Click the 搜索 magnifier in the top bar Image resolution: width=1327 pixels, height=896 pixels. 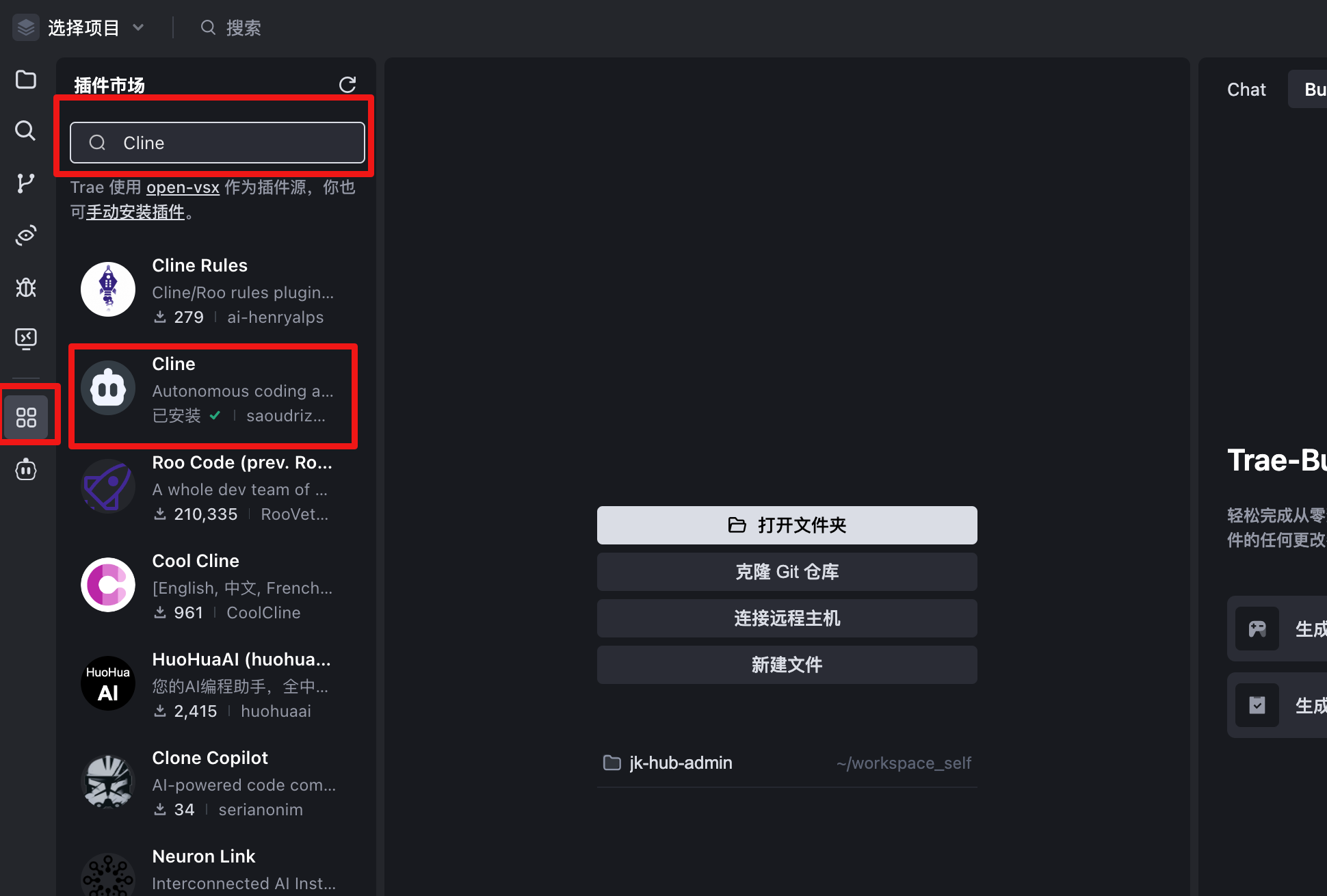coord(208,27)
